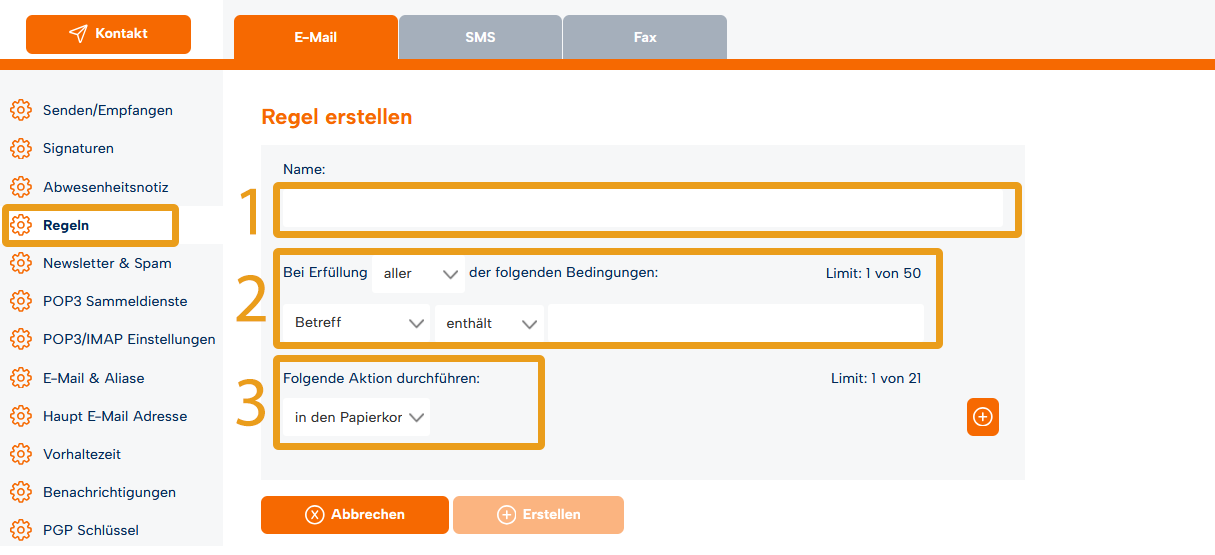Open the Kontakt button at top left
This screenshot has height=555, width=1215.
[x=108, y=34]
